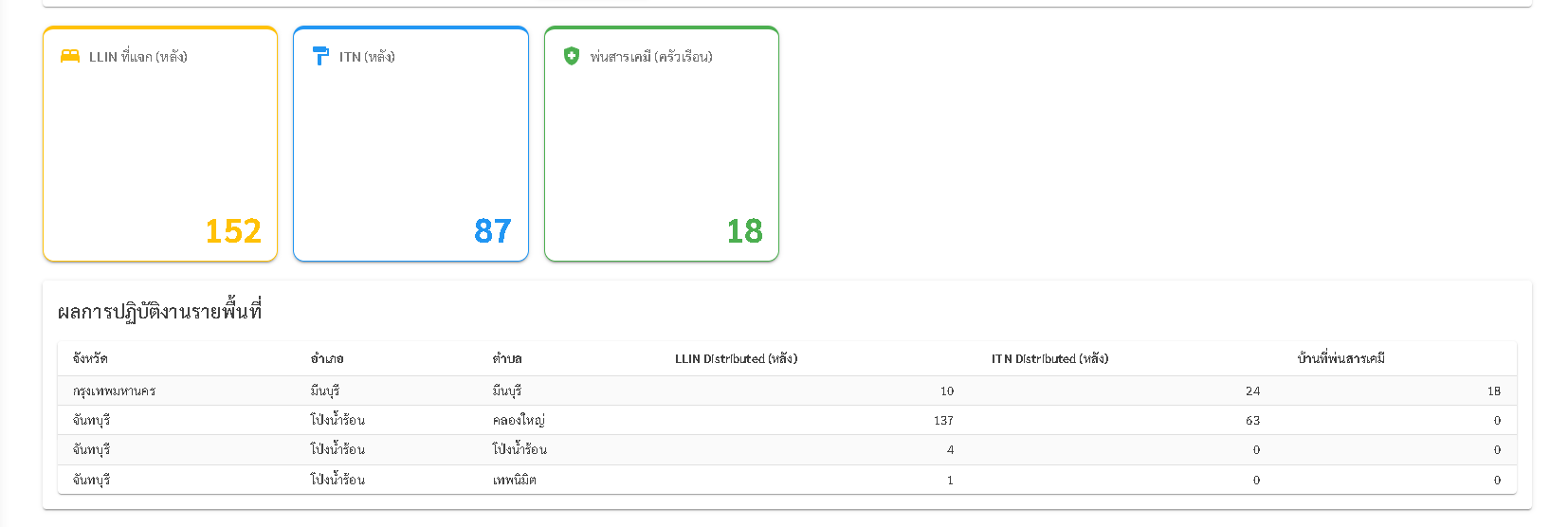Click the ITN Distributed (หลัง) column header
The image size is (1568, 527).
[1049, 359]
